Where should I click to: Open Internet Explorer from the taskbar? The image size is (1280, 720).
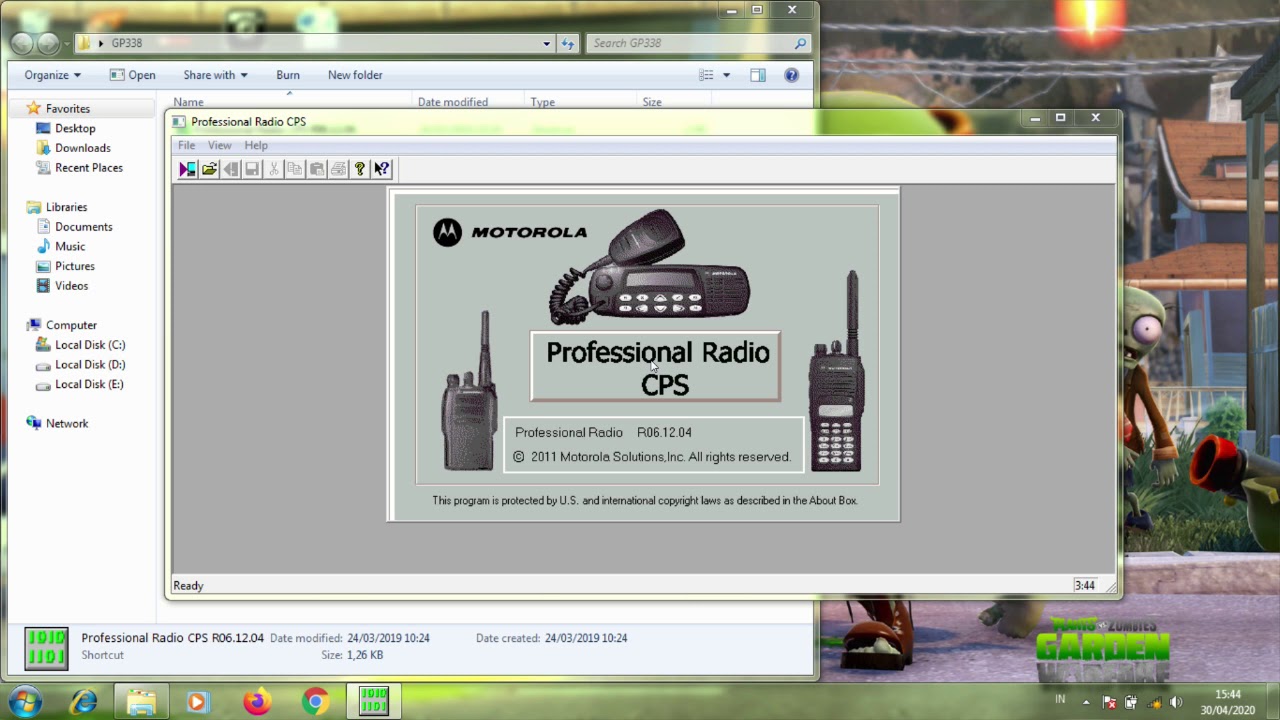pyautogui.click(x=83, y=702)
